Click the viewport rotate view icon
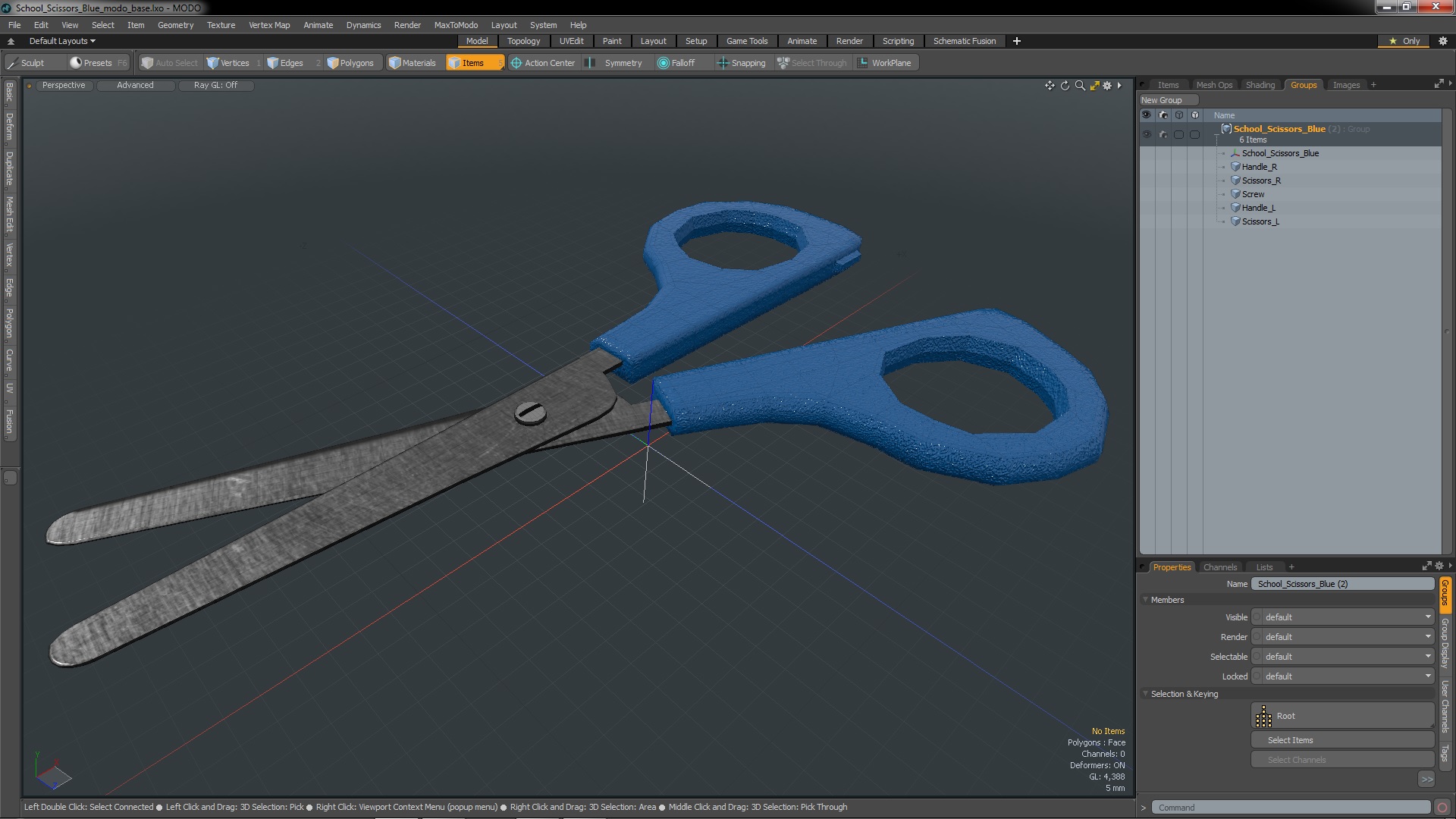Viewport: 1456px width, 819px height. 1065,86
